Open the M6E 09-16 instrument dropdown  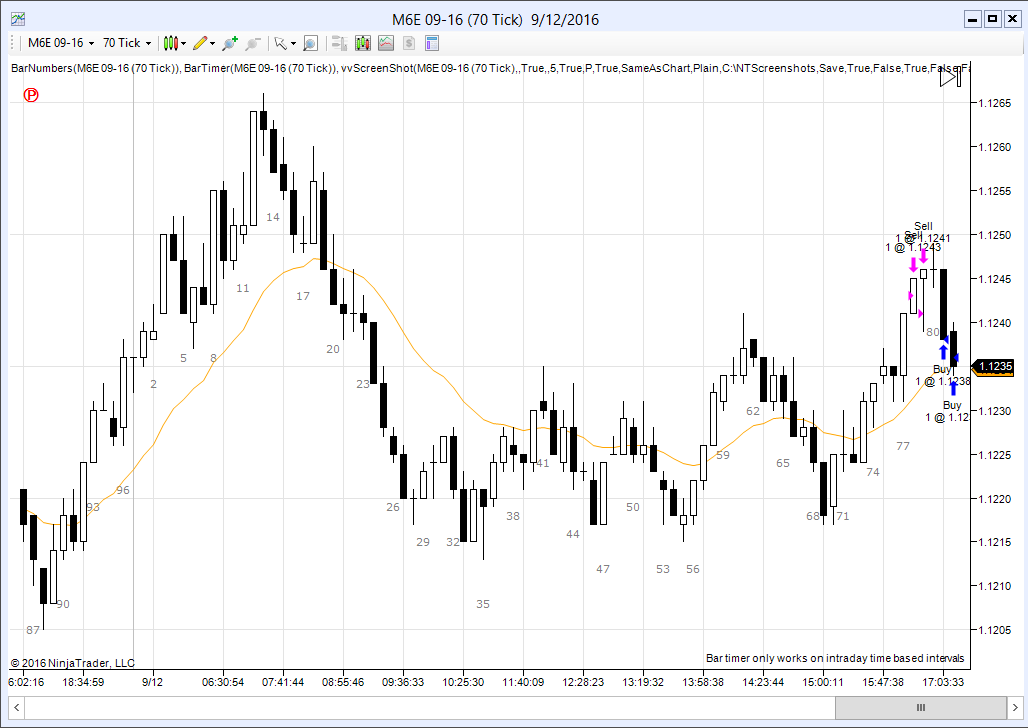point(61,43)
